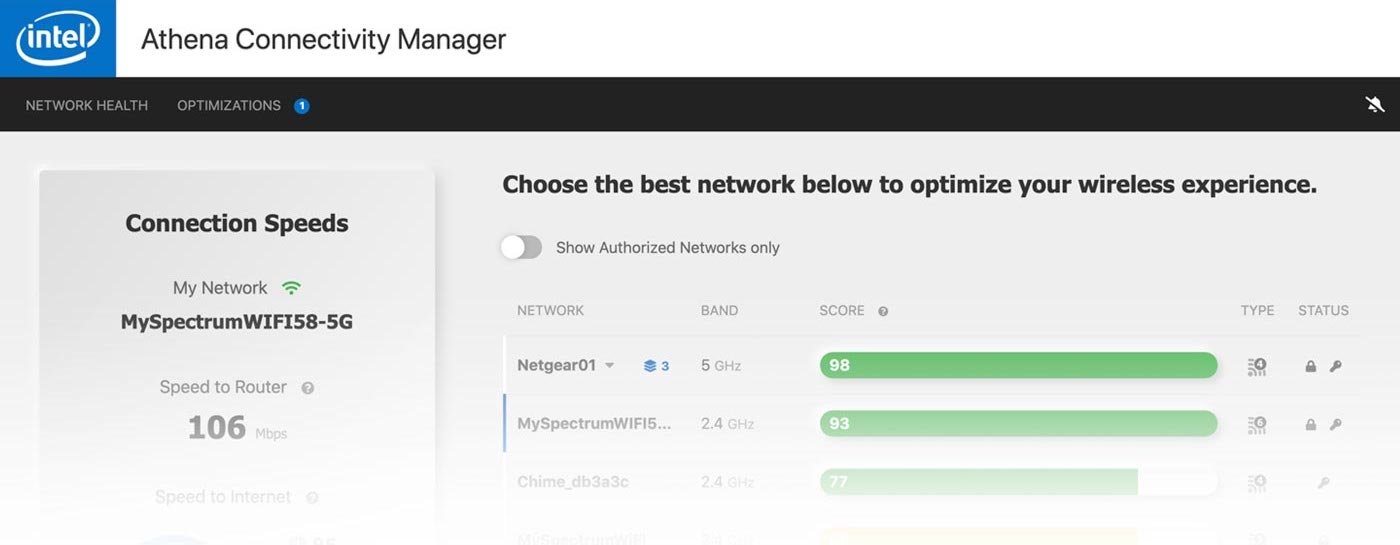1400x545 pixels.
Task: Click the Netgear01 key status icon
Action: [x=1335, y=366]
